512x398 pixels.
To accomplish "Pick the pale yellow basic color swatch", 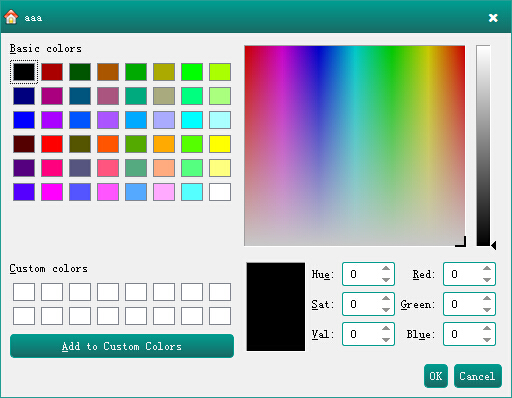I will pyautogui.click(x=220, y=168).
